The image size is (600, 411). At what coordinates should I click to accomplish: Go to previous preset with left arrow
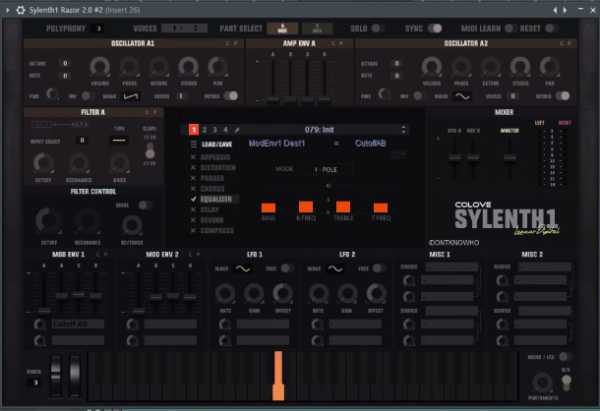click(x=555, y=10)
